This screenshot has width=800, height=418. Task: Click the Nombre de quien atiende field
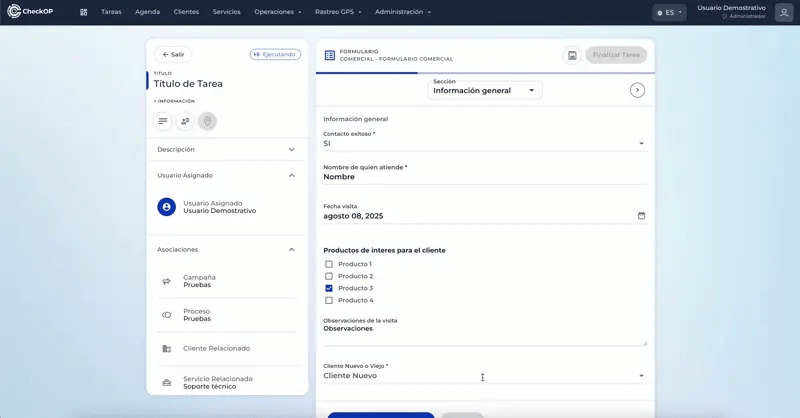485,177
